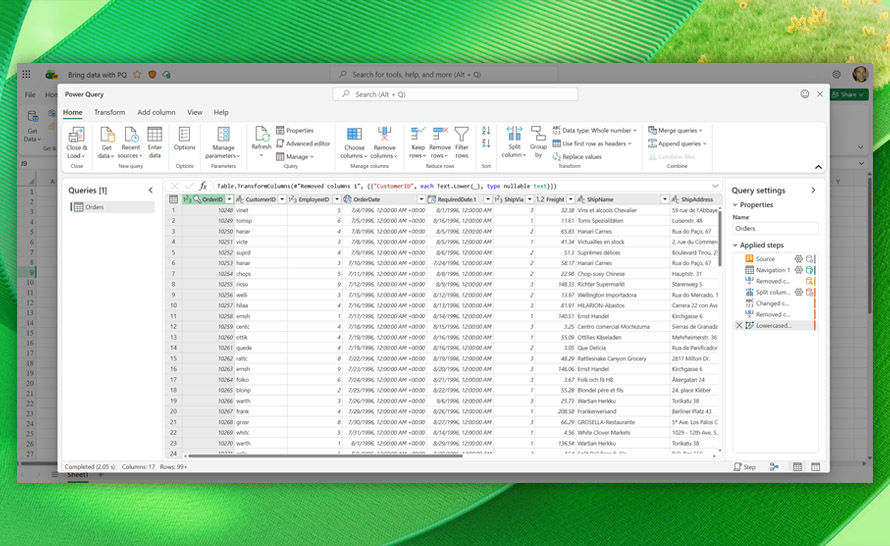Click the Replace values tool
The image size is (890, 546).
(x=580, y=157)
